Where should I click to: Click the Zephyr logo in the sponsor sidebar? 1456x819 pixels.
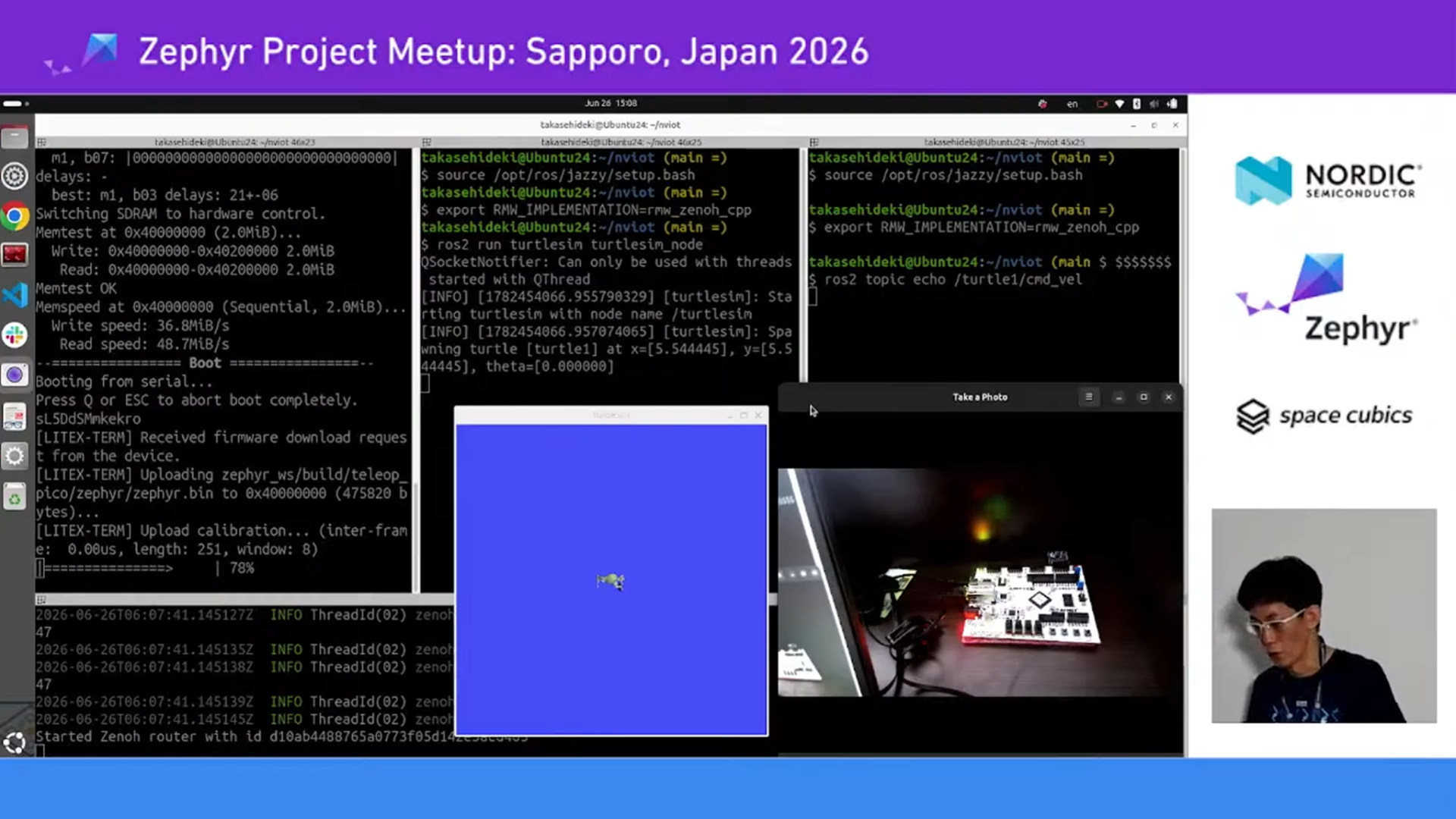click(x=1328, y=299)
